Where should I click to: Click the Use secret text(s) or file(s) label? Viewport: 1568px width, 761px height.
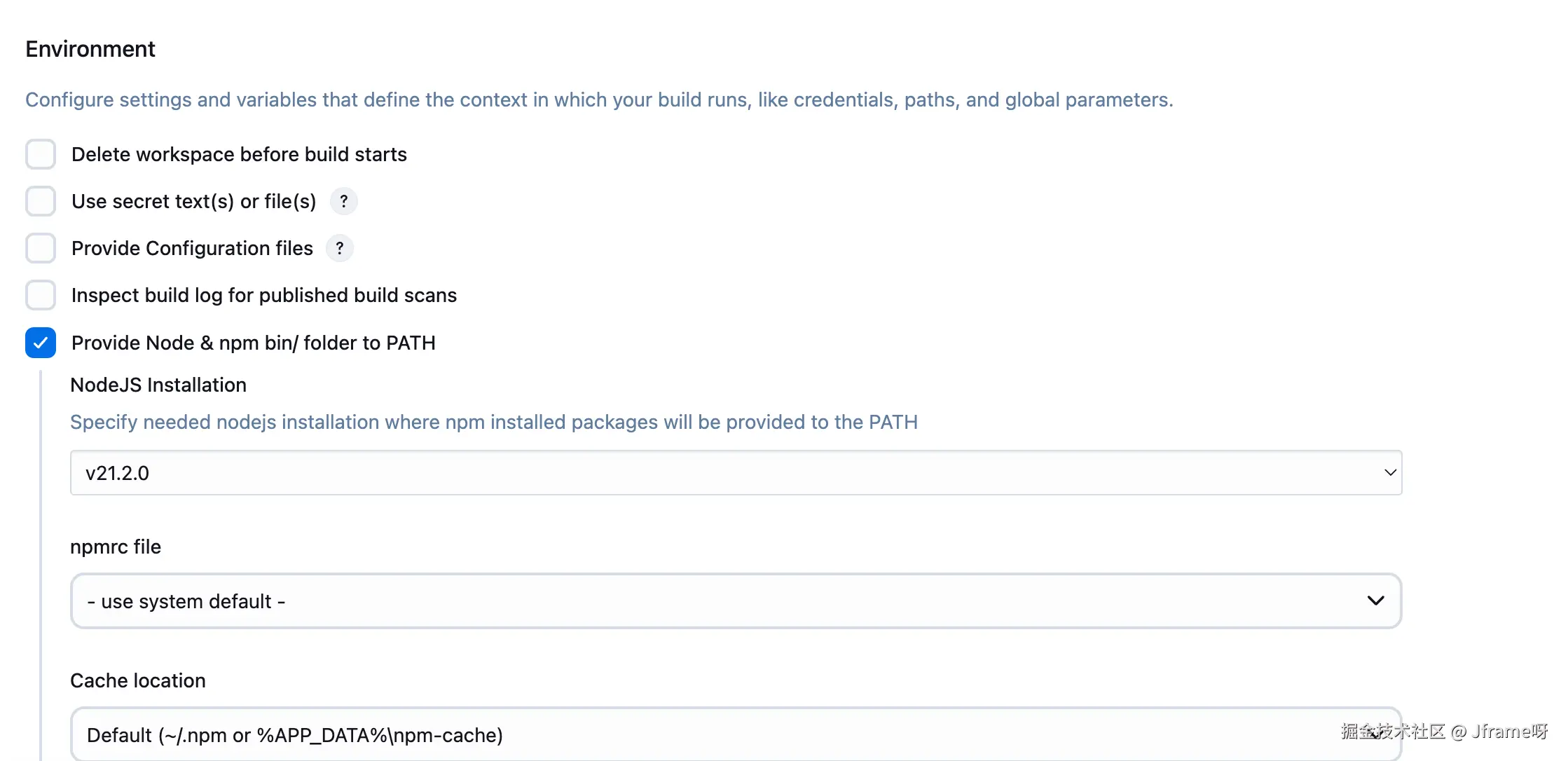point(193,202)
